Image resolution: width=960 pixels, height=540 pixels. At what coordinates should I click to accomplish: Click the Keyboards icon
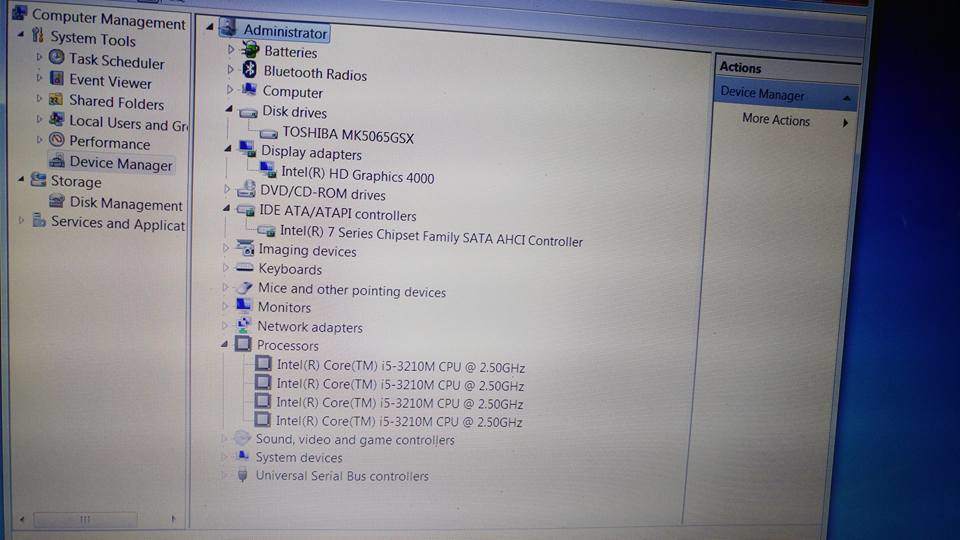pyautogui.click(x=244, y=267)
